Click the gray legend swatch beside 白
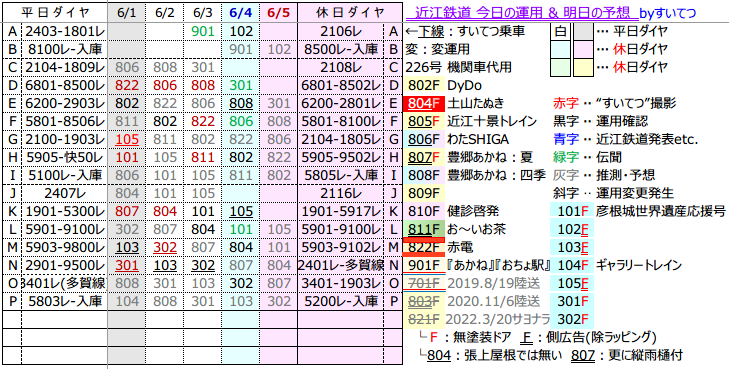The width and height of the screenshot is (729, 369). 583,31
